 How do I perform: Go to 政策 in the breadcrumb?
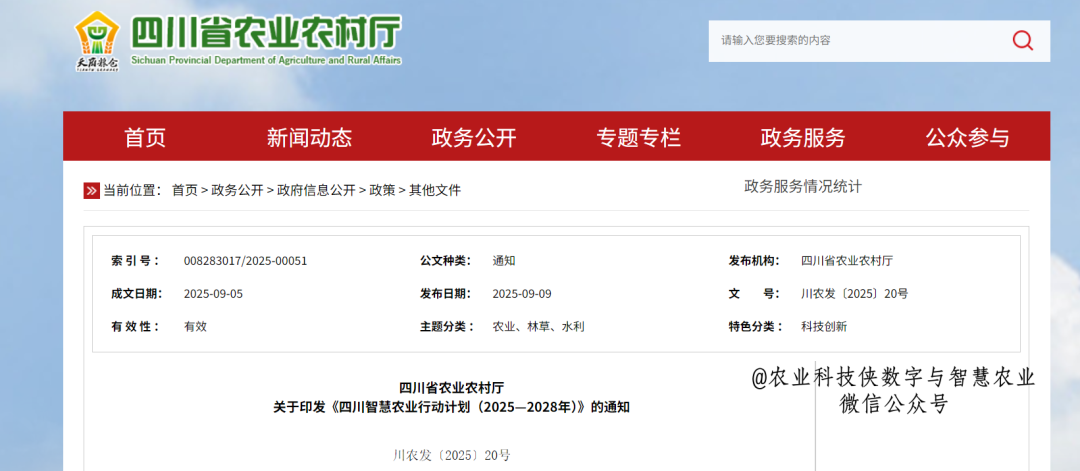(382, 191)
